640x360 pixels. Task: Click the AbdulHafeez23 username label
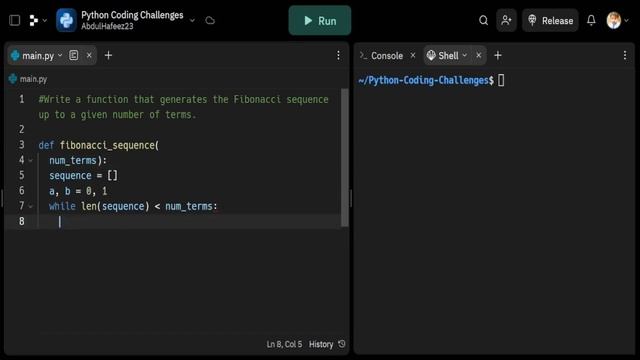[107, 26]
